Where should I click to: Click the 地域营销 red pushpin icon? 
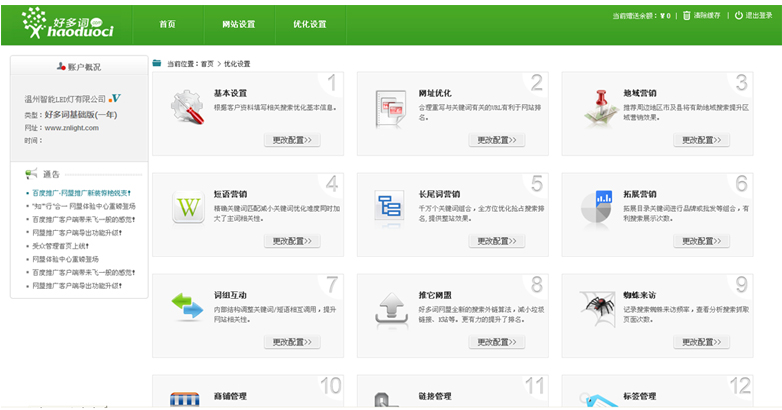tap(597, 106)
